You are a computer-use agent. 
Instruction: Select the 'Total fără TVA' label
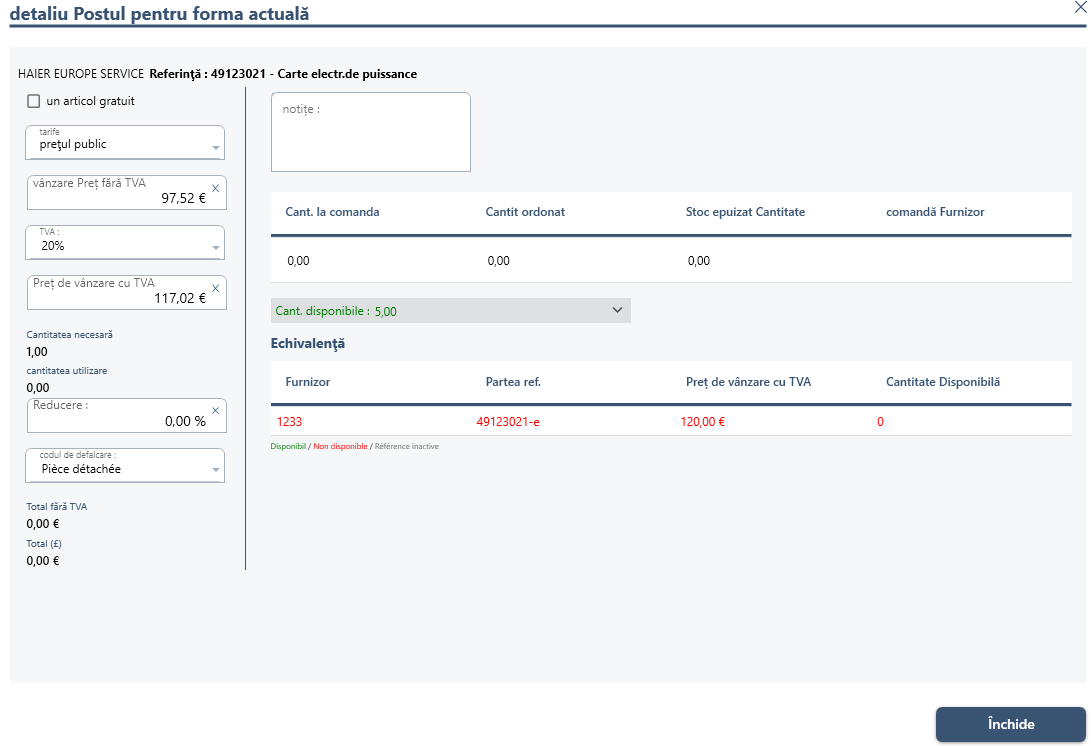57,507
